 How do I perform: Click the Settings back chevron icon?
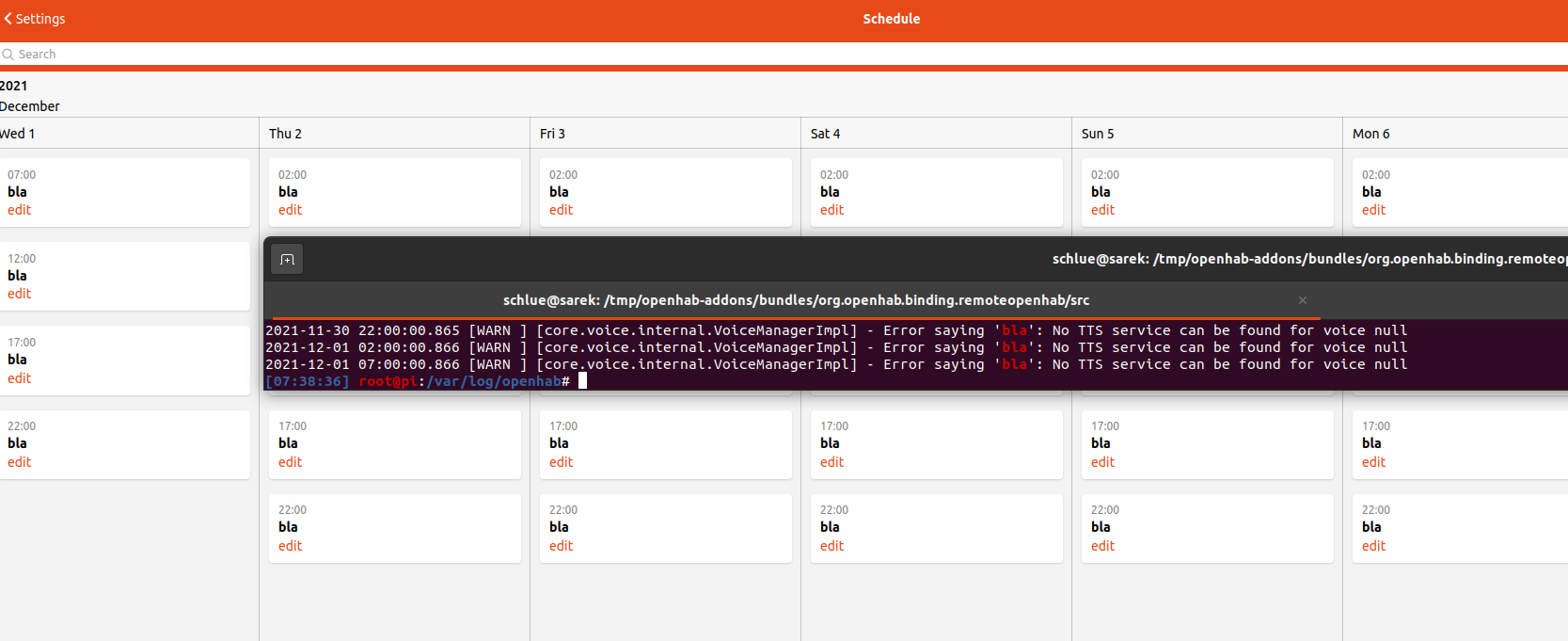pyautogui.click(x=8, y=19)
